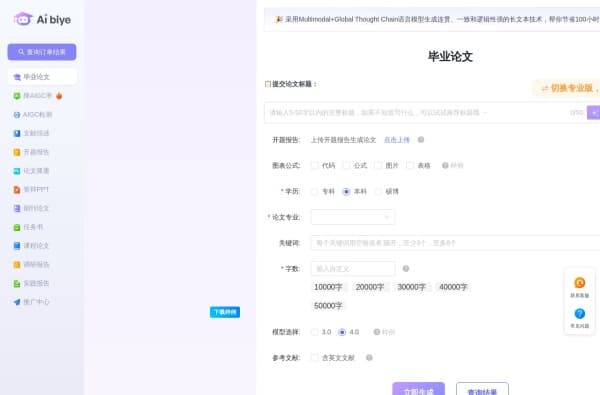The width and height of the screenshot is (600, 395).
Task: Open 期刊论文 in the sidebar
Action: coord(37,208)
